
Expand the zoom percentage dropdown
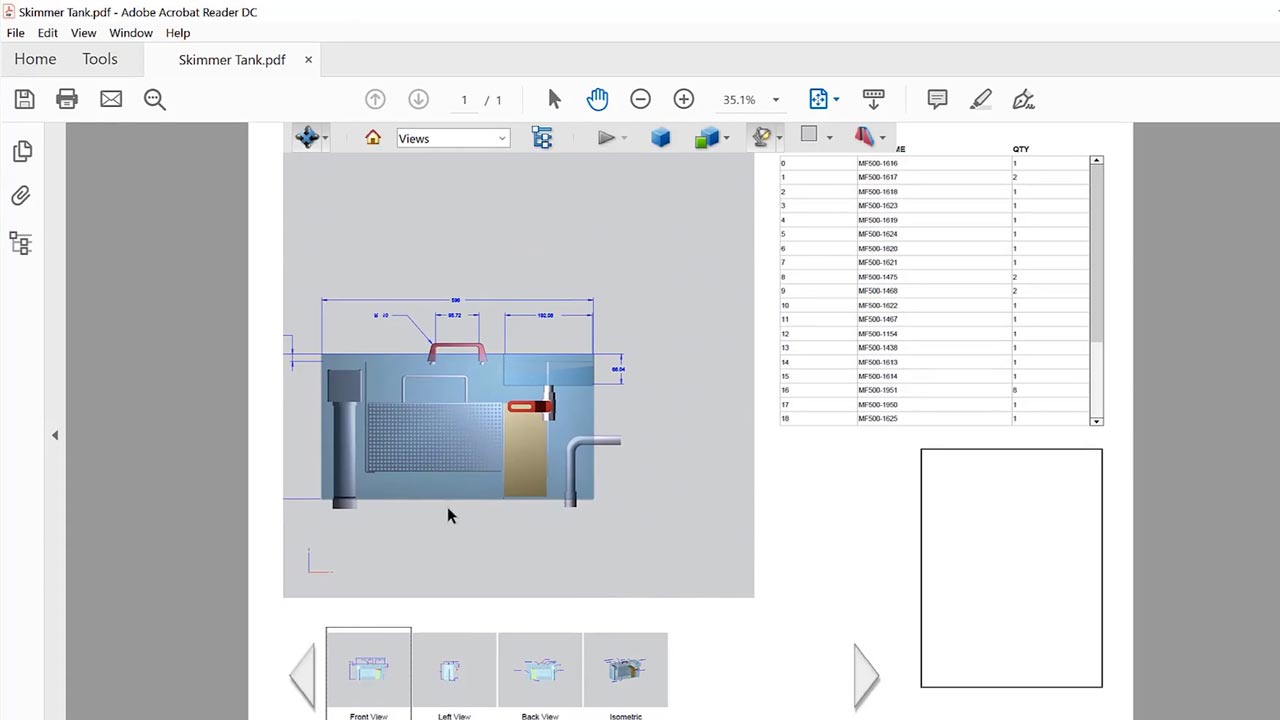pyautogui.click(x=775, y=100)
